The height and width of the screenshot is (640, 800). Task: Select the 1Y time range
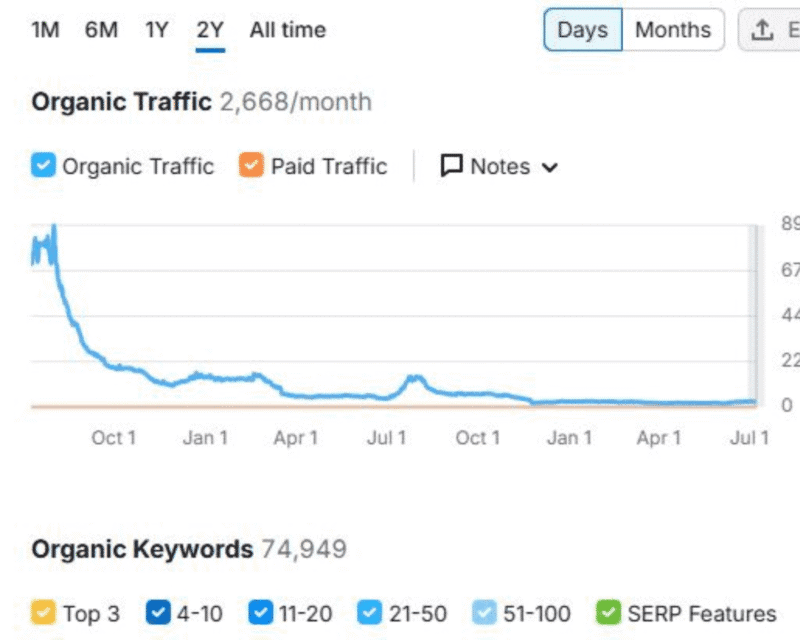coord(157,30)
